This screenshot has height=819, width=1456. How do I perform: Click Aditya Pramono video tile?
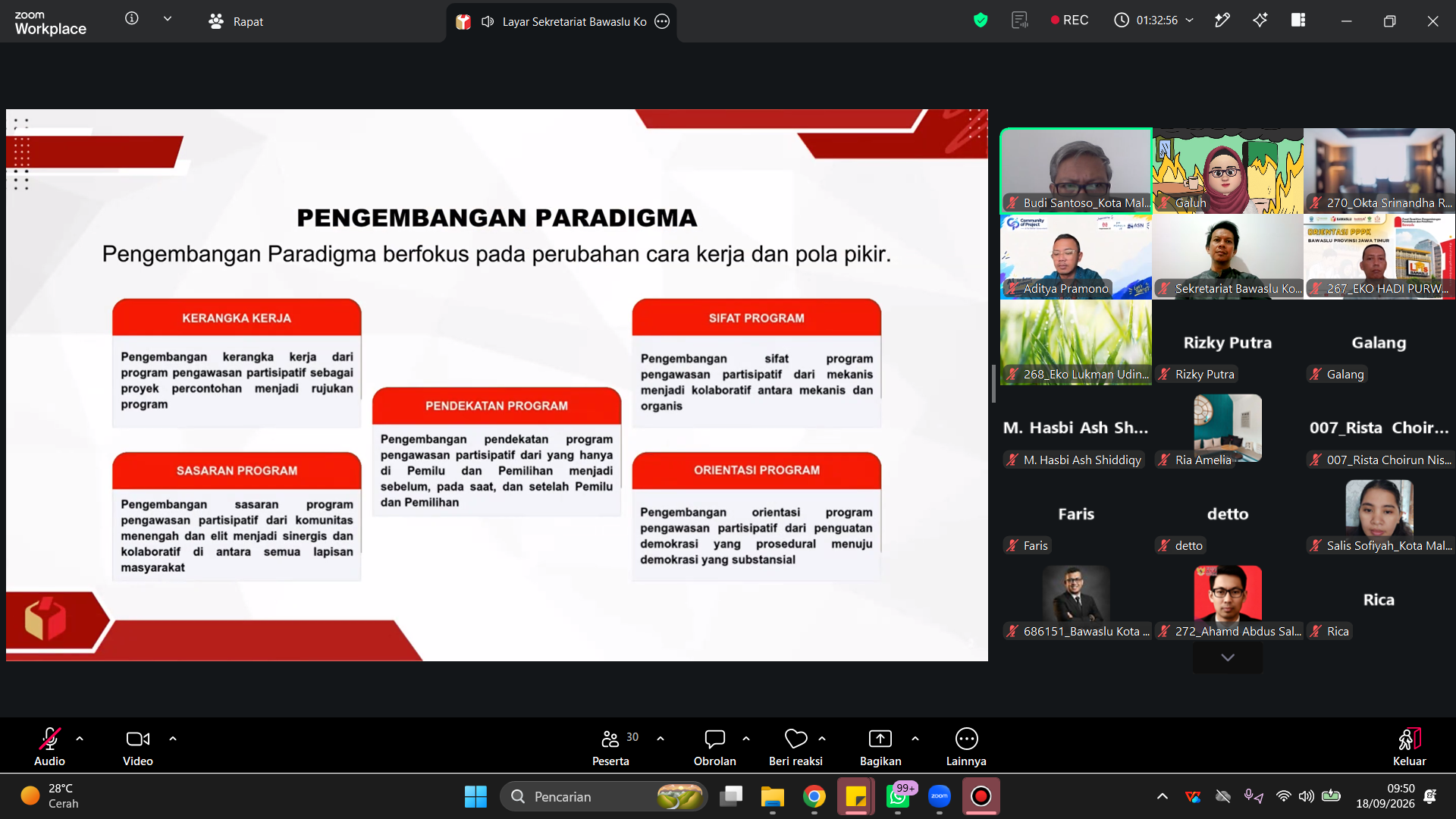coord(1076,256)
